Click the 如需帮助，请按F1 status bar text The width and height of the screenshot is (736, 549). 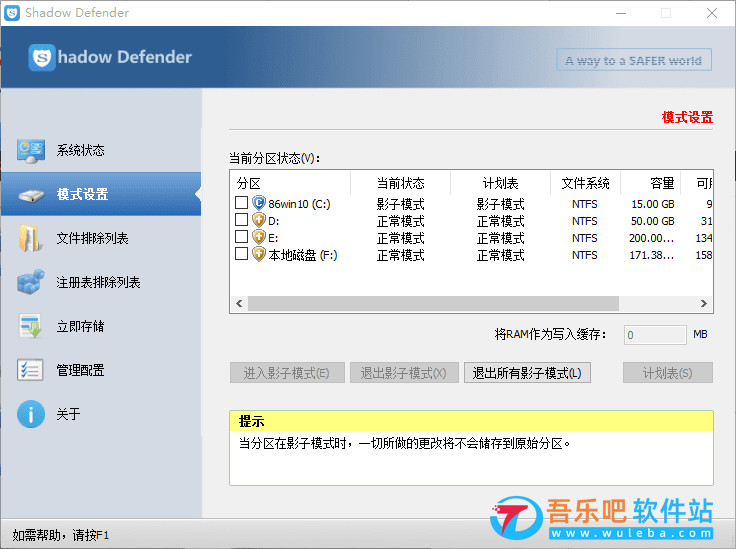tap(61, 535)
